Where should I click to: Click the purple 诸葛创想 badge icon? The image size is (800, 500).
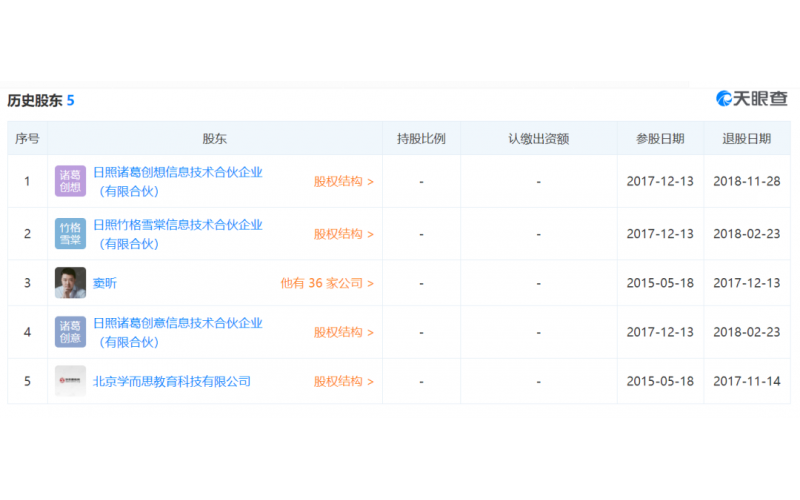coord(70,181)
